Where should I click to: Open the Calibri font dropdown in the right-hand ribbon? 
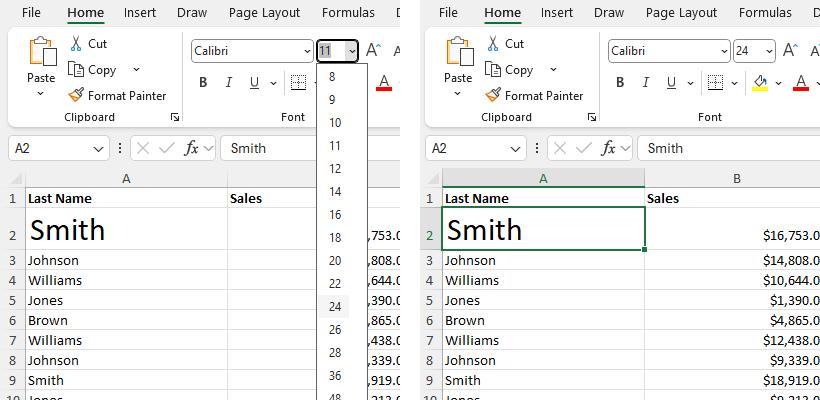pyautogui.click(x=722, y=51)
